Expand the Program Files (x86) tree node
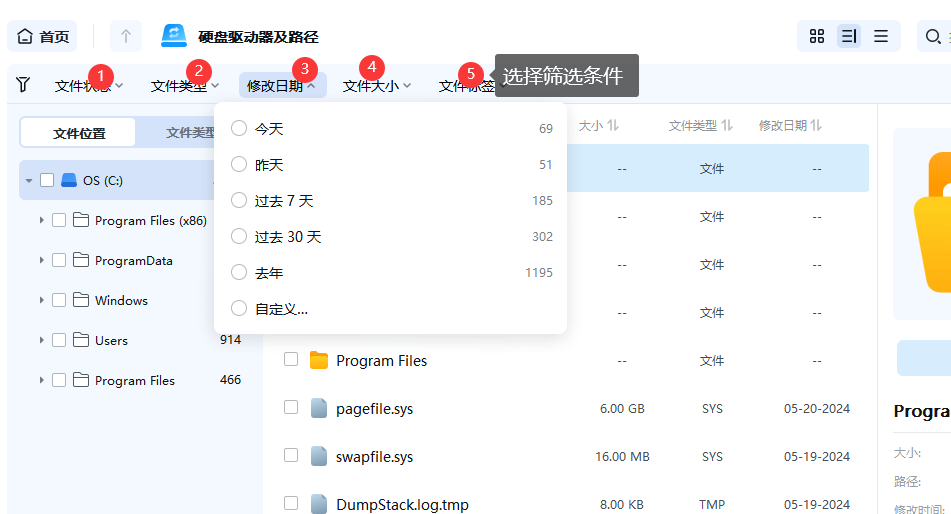 41,220
